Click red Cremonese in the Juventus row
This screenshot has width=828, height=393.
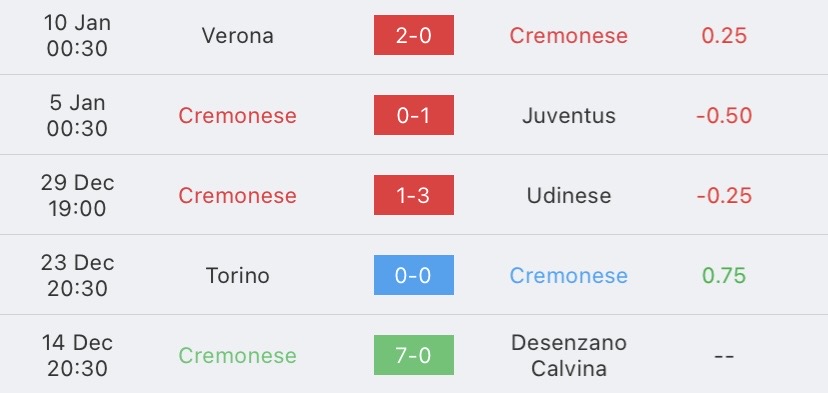(x=238, y=115)
